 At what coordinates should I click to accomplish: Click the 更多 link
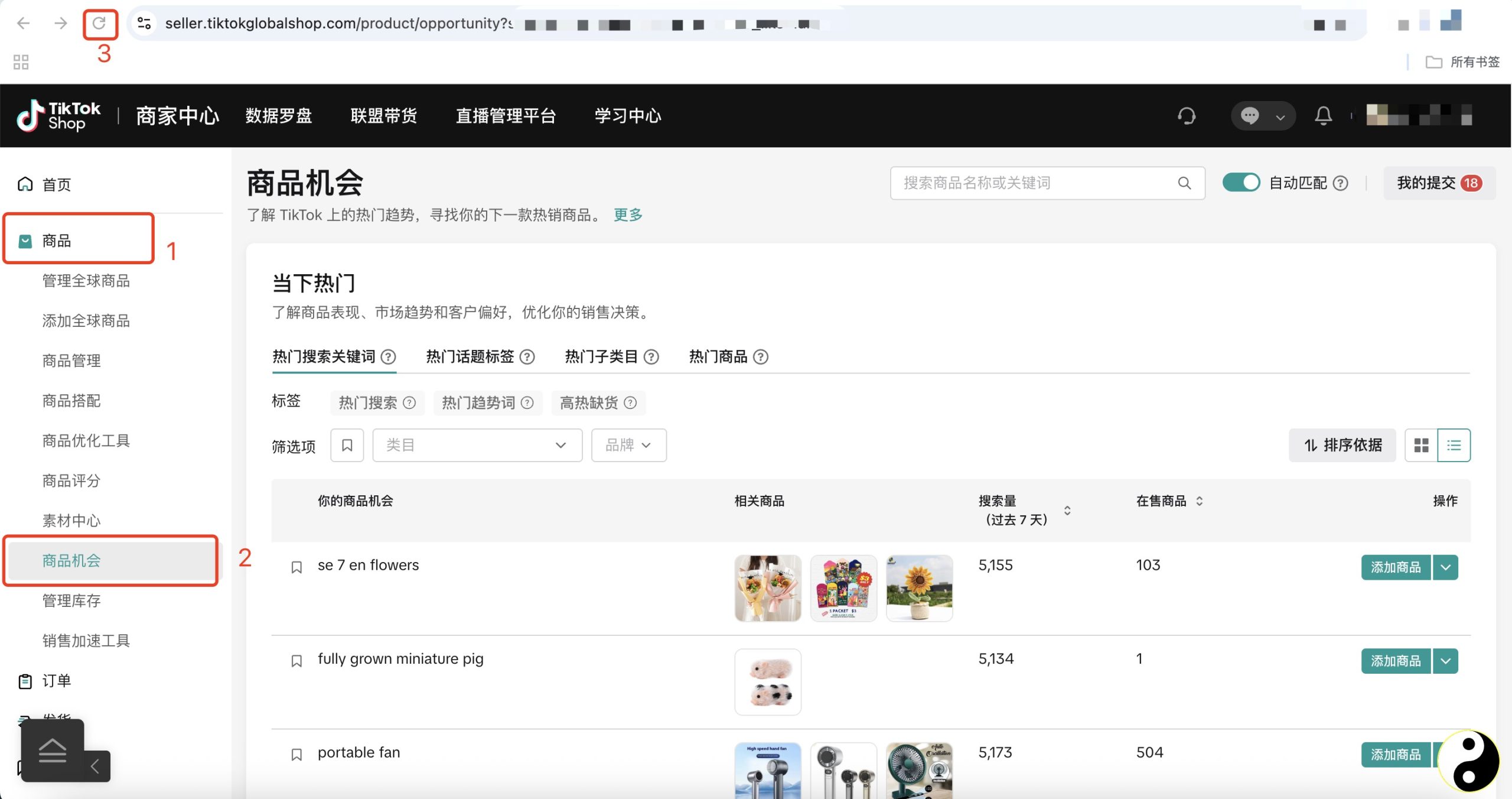628,215
